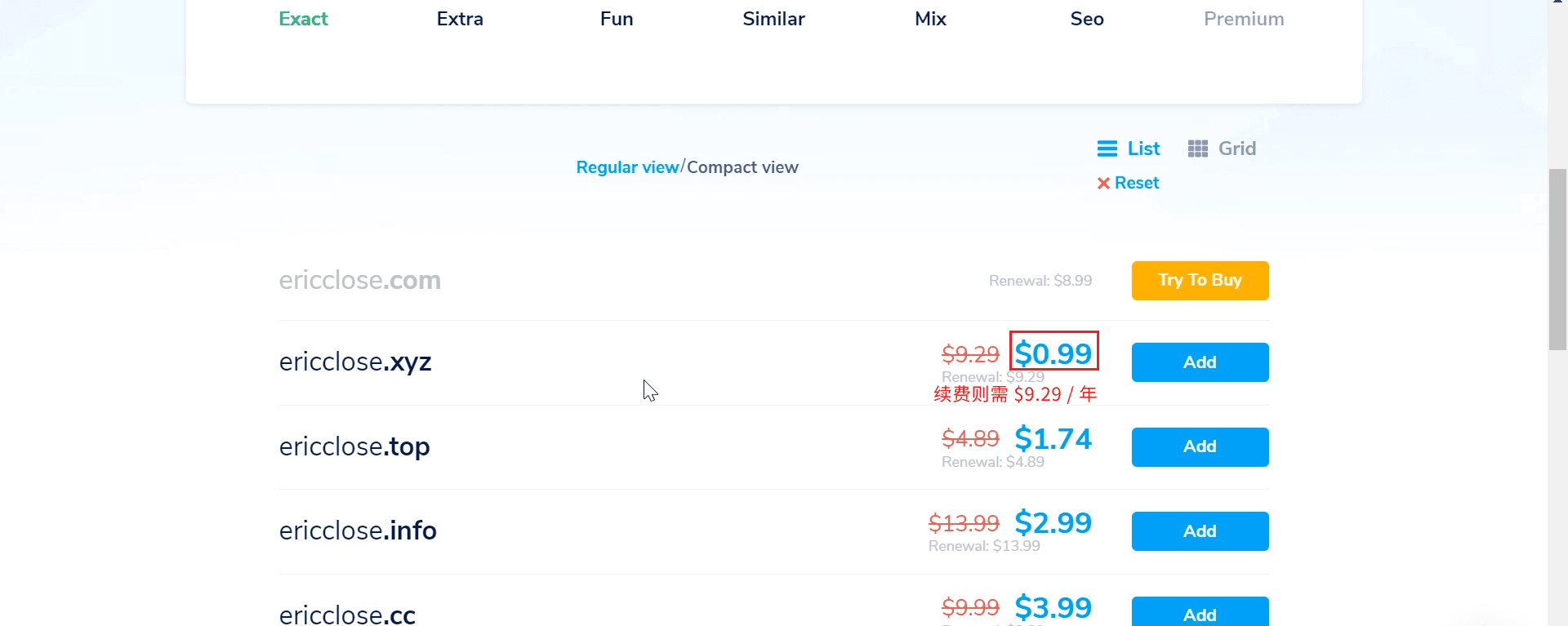Select the Seo tab
The width and height of the screenshot is (1568, 626).
click(x=1087, y=19)
